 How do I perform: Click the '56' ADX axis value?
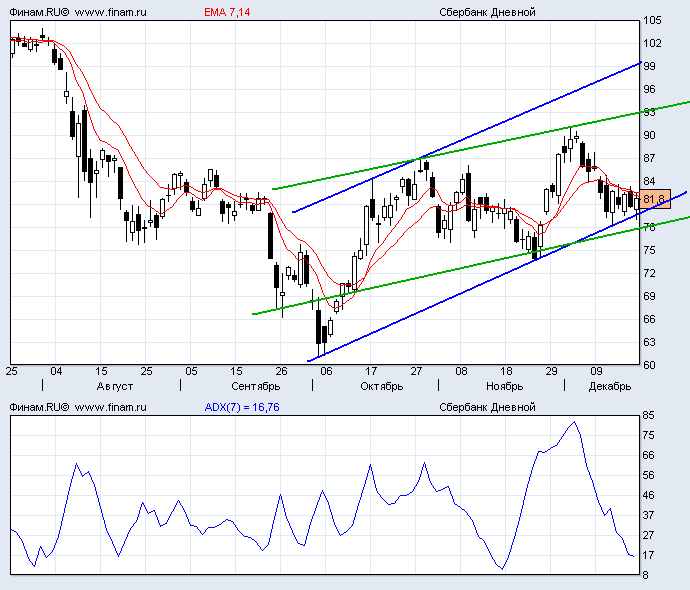[x=649, y=475]
